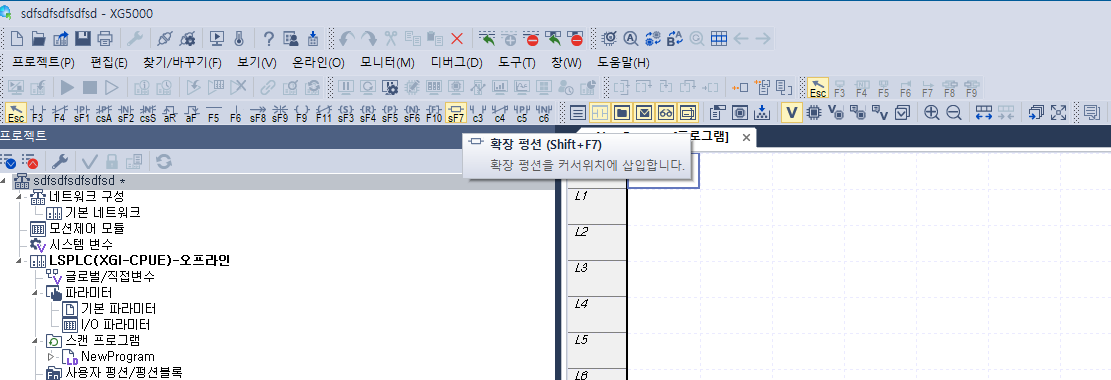Screen dimensions: 1111x380
Task: Toggle the CPU chip view button
Action: pyautogui.click(x=814, y=112)
